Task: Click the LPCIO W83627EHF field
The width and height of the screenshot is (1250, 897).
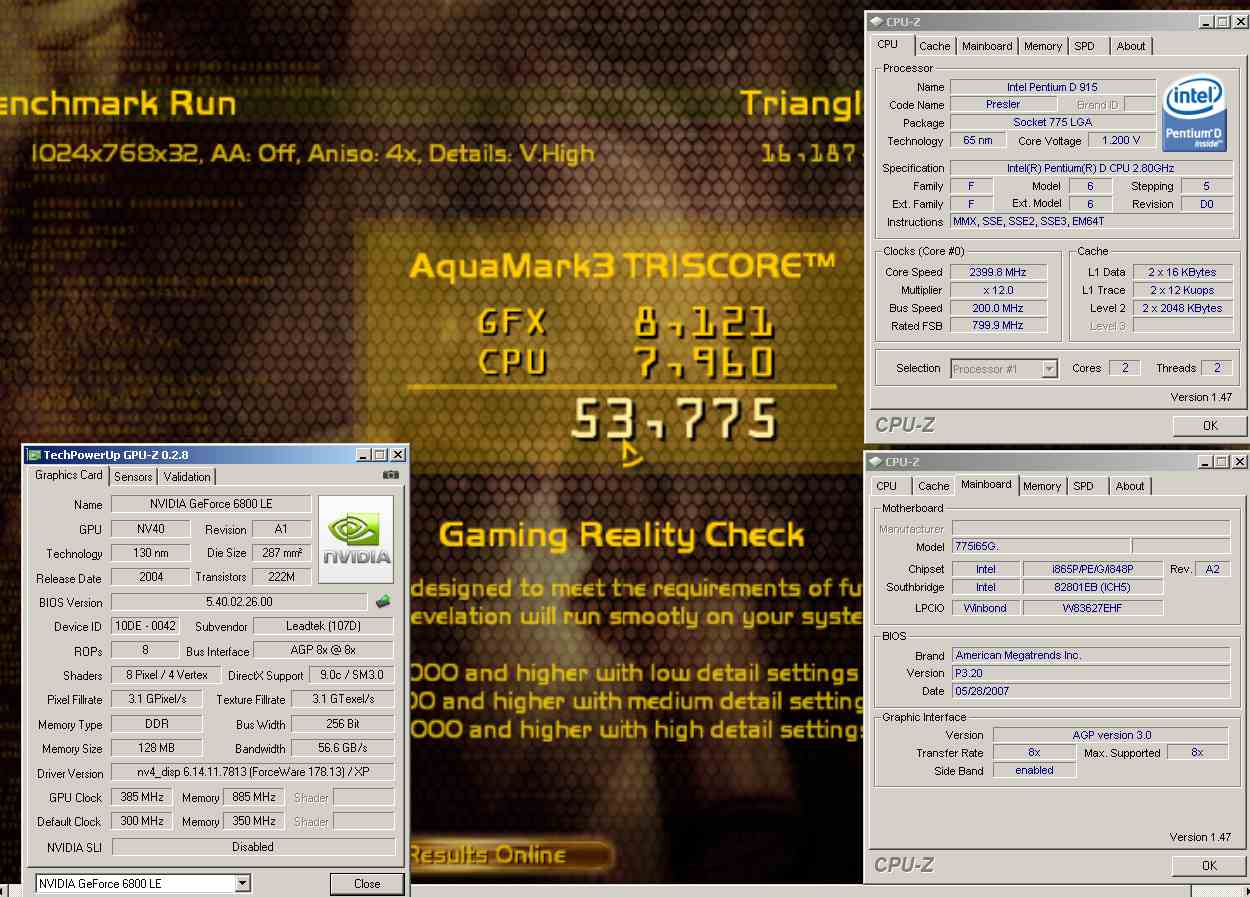Action: click(x=1093, y=607)
